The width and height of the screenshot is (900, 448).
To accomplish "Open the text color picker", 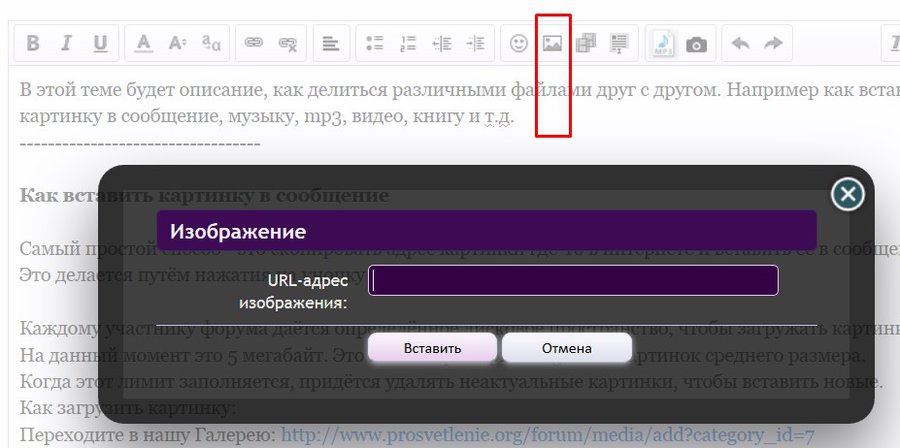I will pos(144,44).
